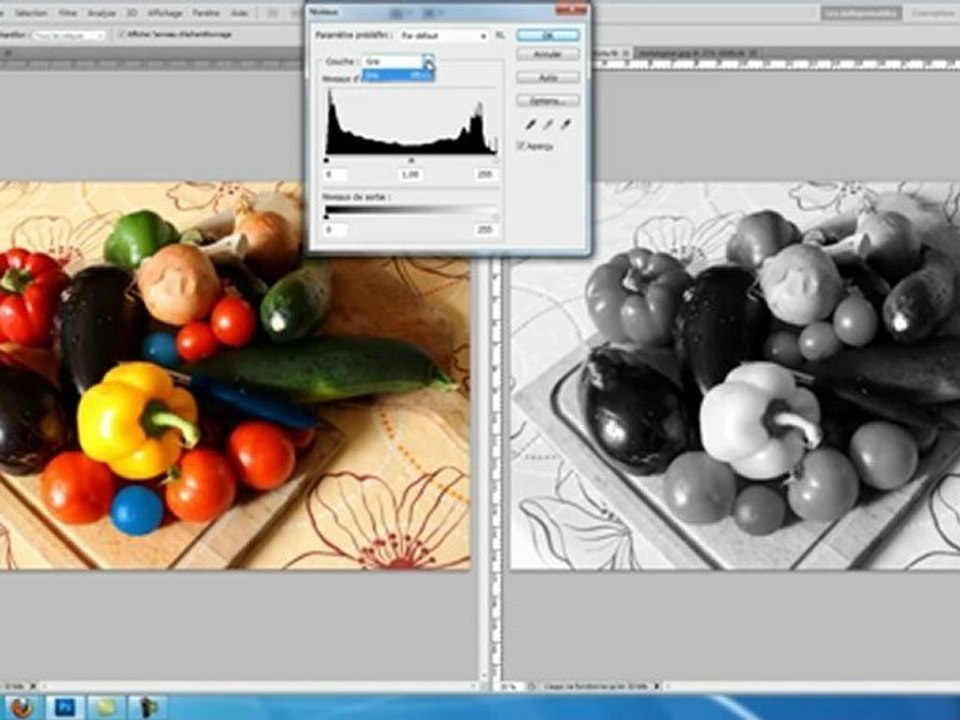Pick the white point eyedropper in Niveaux dialog
Image resolution: width=960 pixels, height=720 pixels.
[566, 124]
